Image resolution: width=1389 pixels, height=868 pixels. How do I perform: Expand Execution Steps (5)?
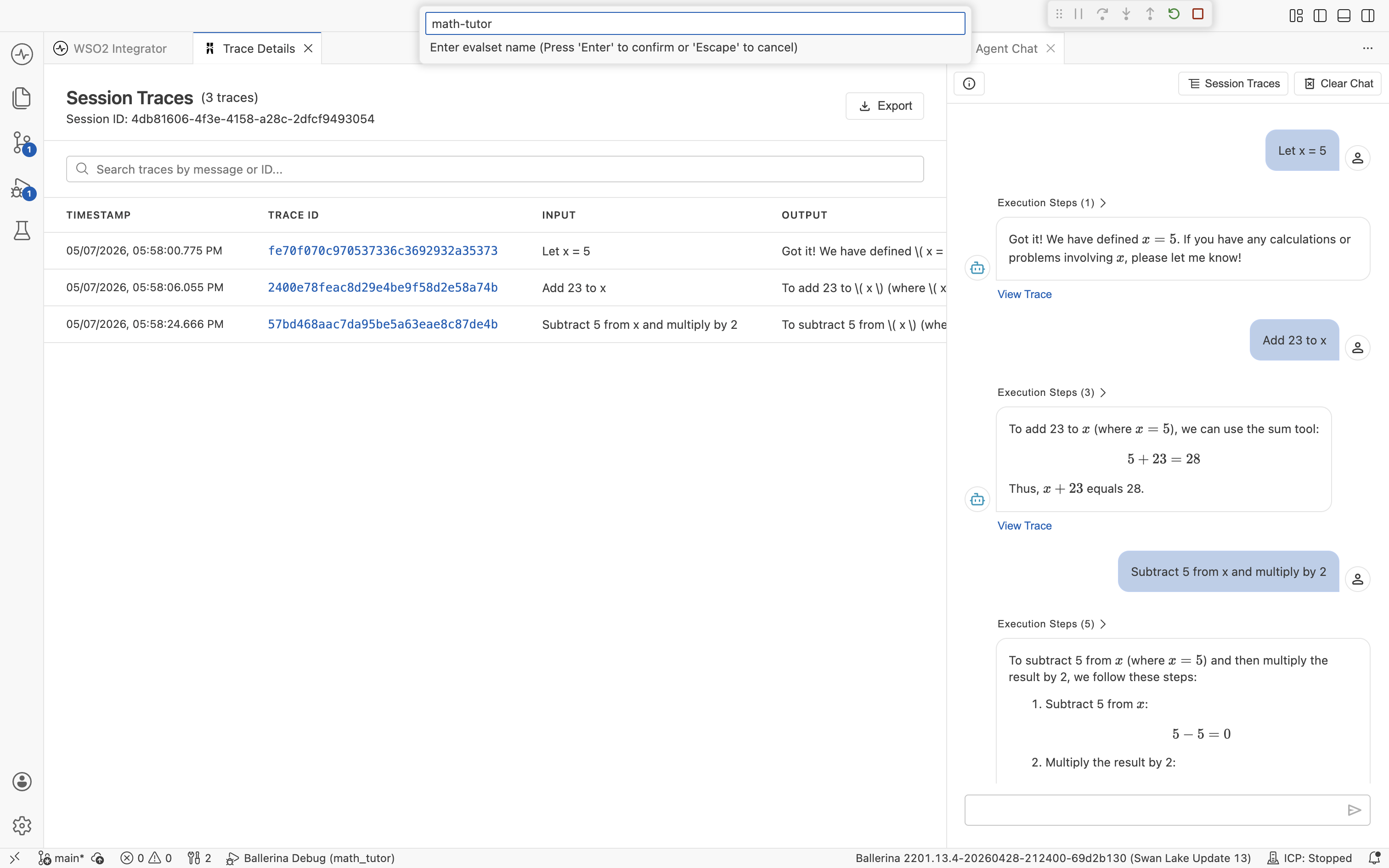click(x=1051, y=624)
